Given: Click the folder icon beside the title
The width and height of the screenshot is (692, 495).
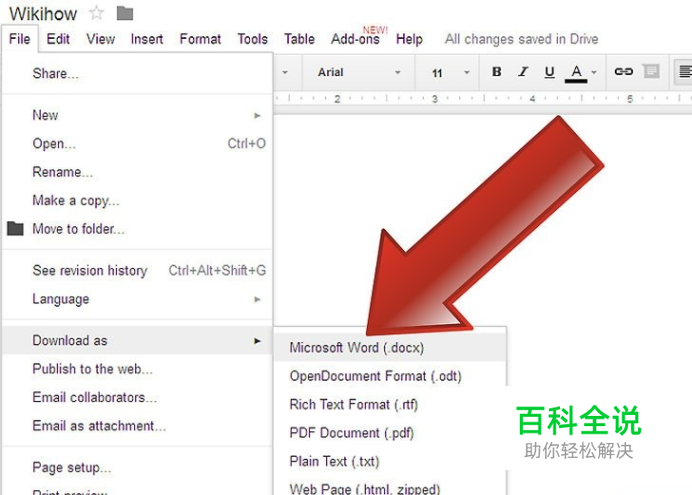Looking at the screenshot, I should point(125,14).
